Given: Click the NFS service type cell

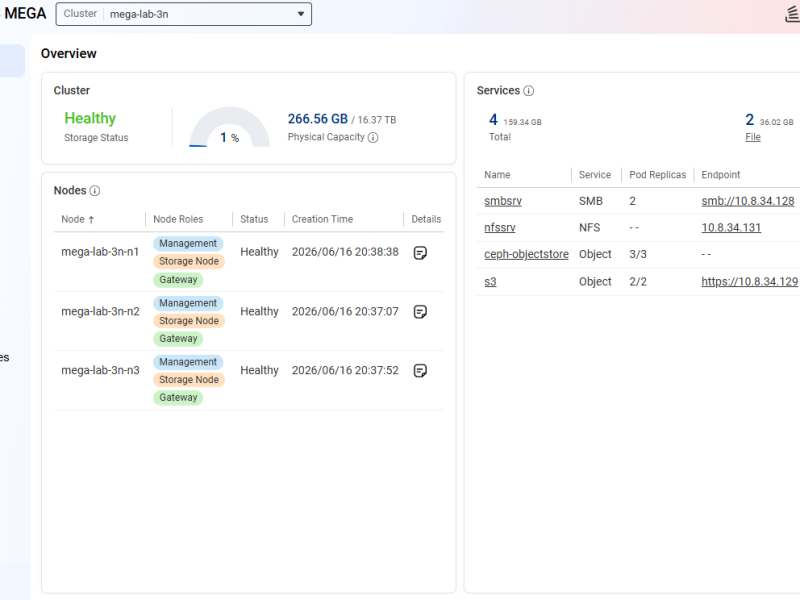Looking at the screenshot, I should pyautogui.click(x=589, y=228).
